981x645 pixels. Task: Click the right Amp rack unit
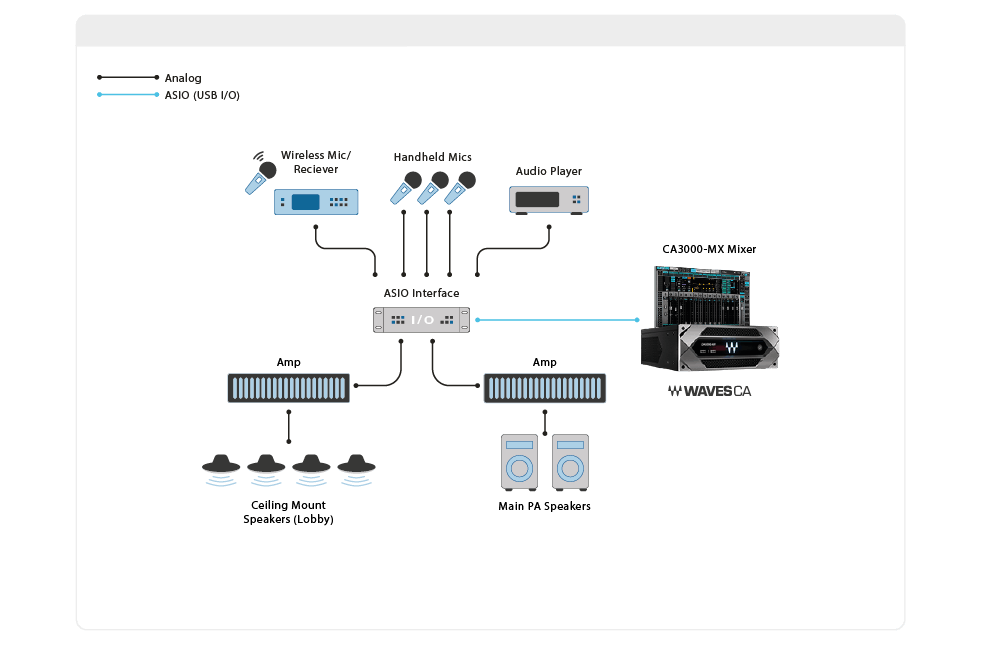pos(544,388)
